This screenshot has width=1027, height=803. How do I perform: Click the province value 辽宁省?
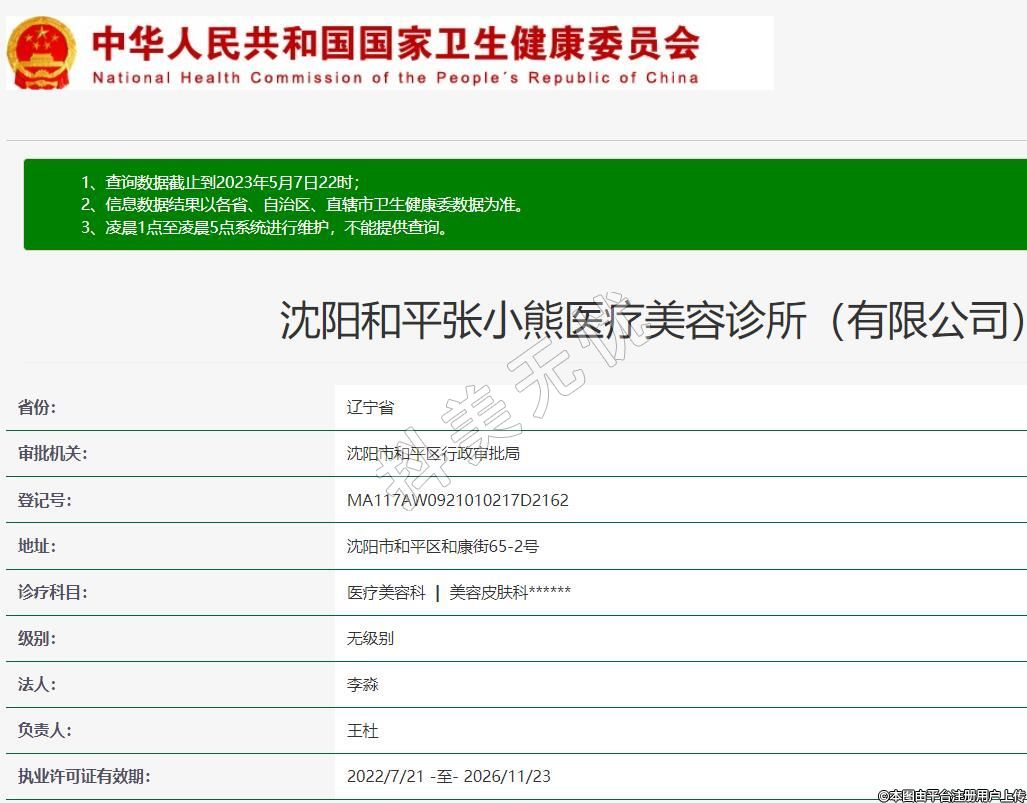[370, 408]
